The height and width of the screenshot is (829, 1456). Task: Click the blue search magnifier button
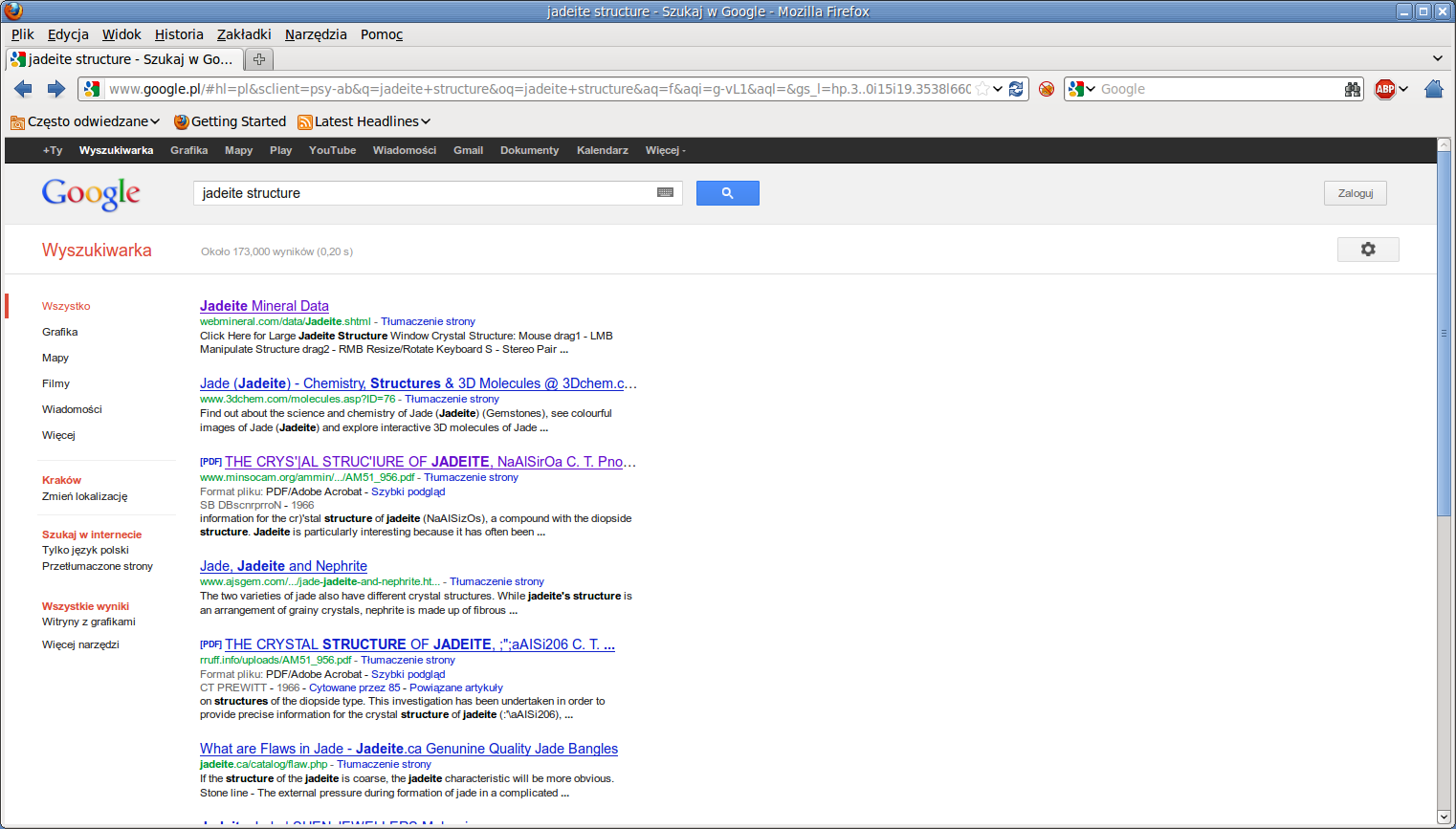(728, 193)
